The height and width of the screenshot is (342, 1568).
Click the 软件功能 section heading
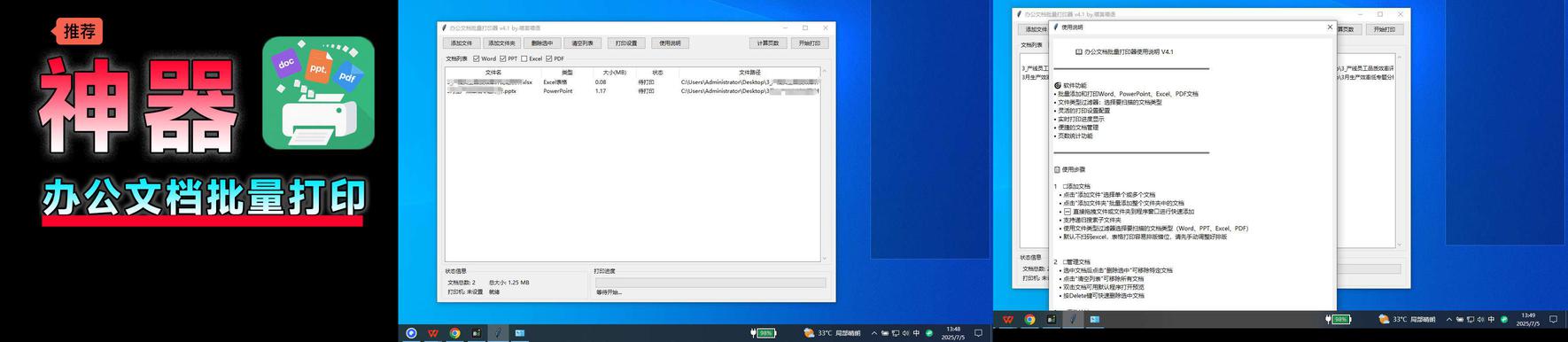(1075, 86)
